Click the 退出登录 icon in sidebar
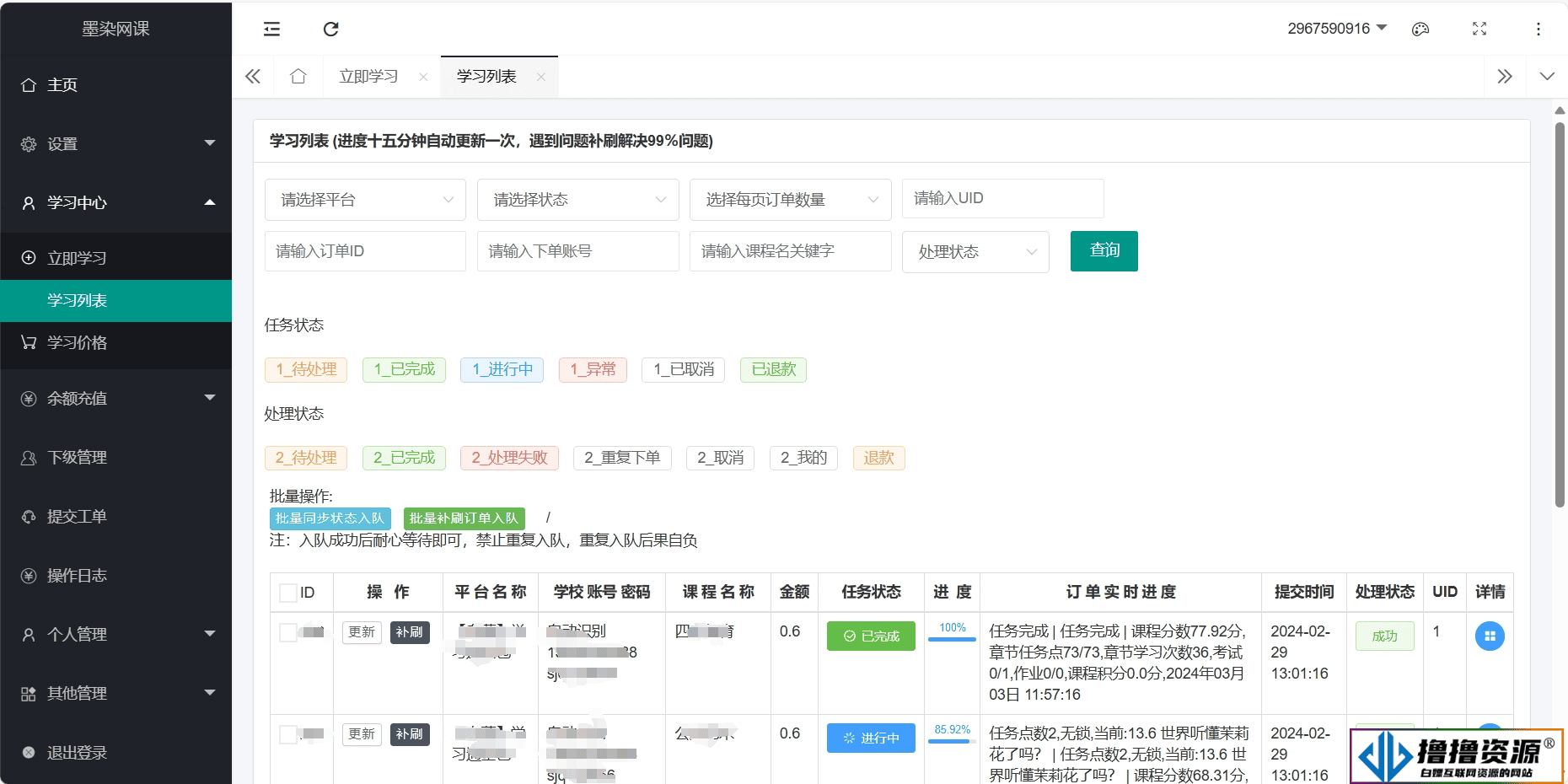 (x=29, y=752)
